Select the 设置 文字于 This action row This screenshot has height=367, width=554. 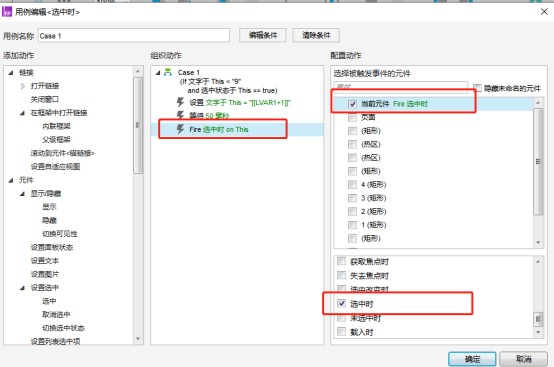tap(237, 102)
